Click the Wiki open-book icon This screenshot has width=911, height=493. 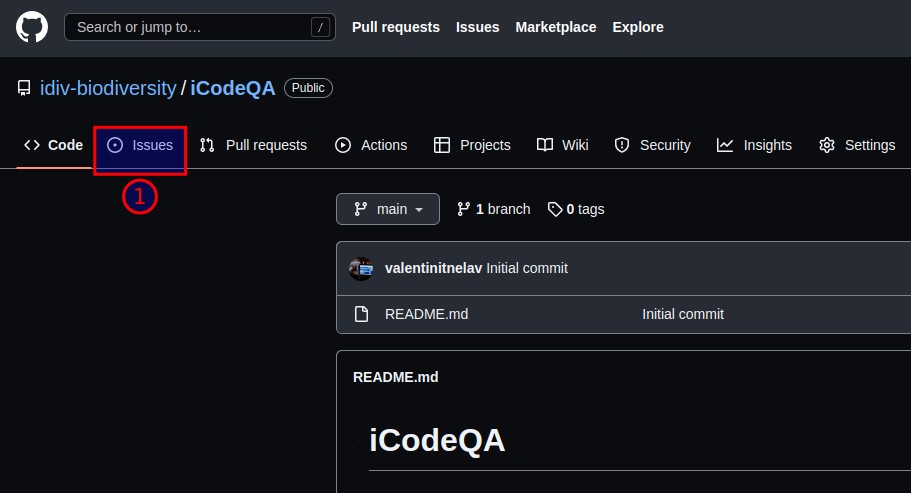point(545,145)
